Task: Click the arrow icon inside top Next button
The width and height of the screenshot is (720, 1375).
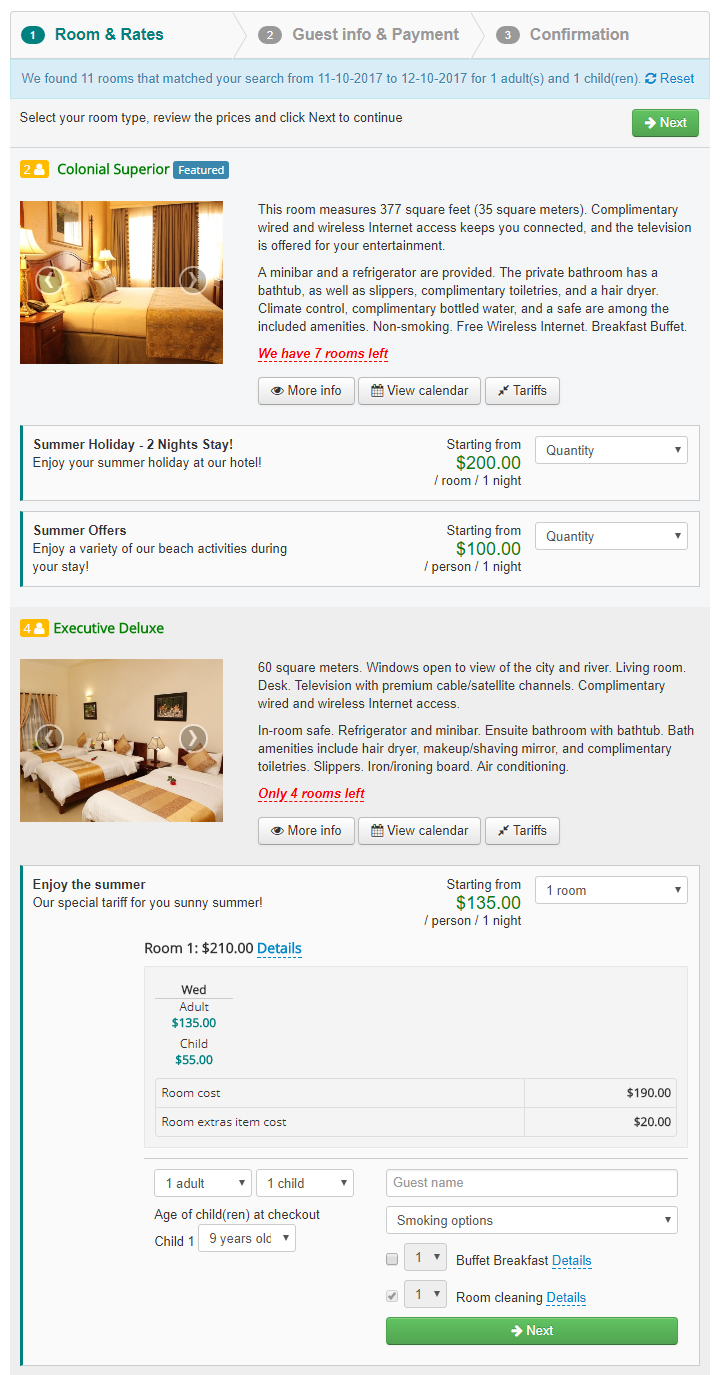Action: (648, 123)
